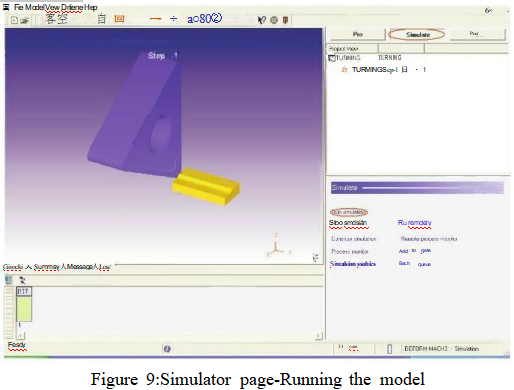
Task: Click the 'Step -1' label in viewport
Action: pyautogui.click(x=162, y=55)
